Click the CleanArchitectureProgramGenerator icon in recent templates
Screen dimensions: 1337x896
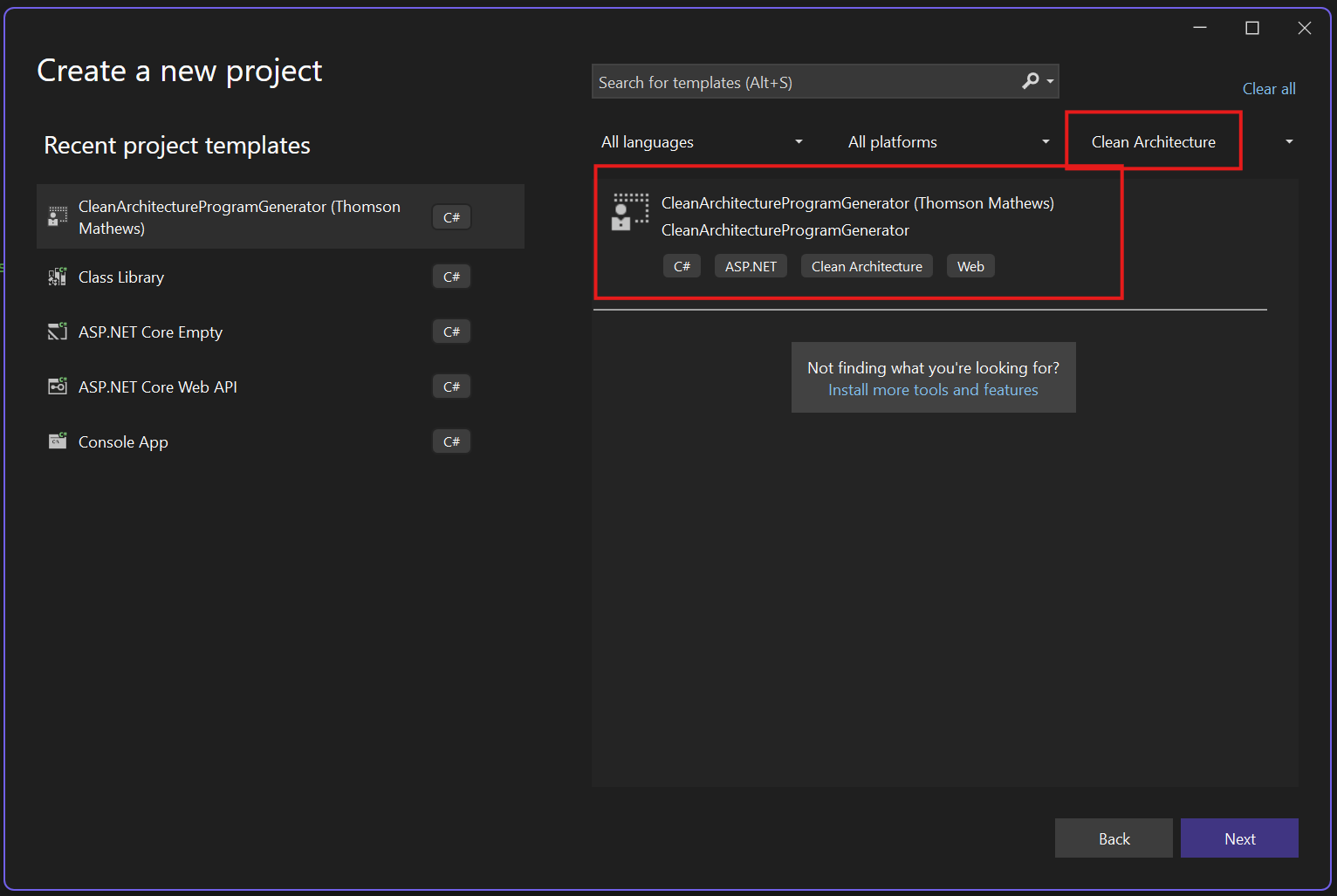(58, 216)
